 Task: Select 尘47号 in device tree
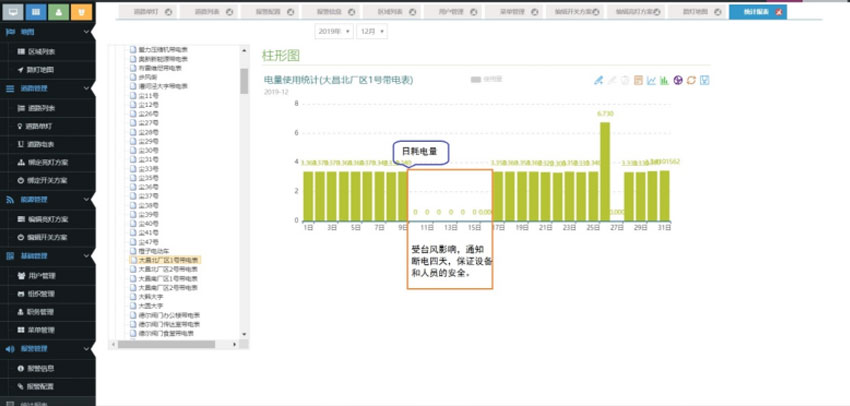click(x=149, y=242)
